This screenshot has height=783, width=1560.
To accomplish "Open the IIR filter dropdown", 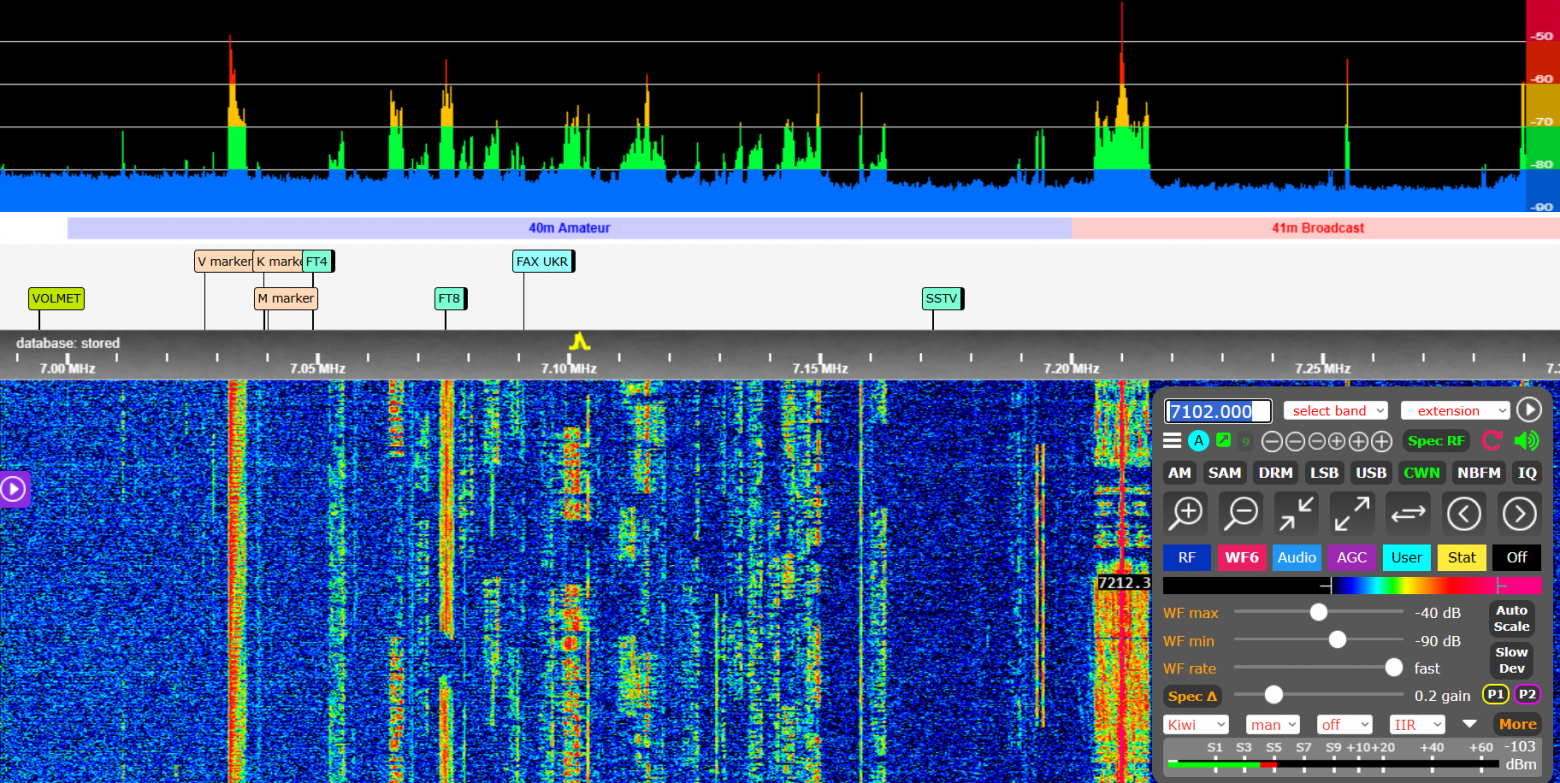I will [x=1417, y=724].
